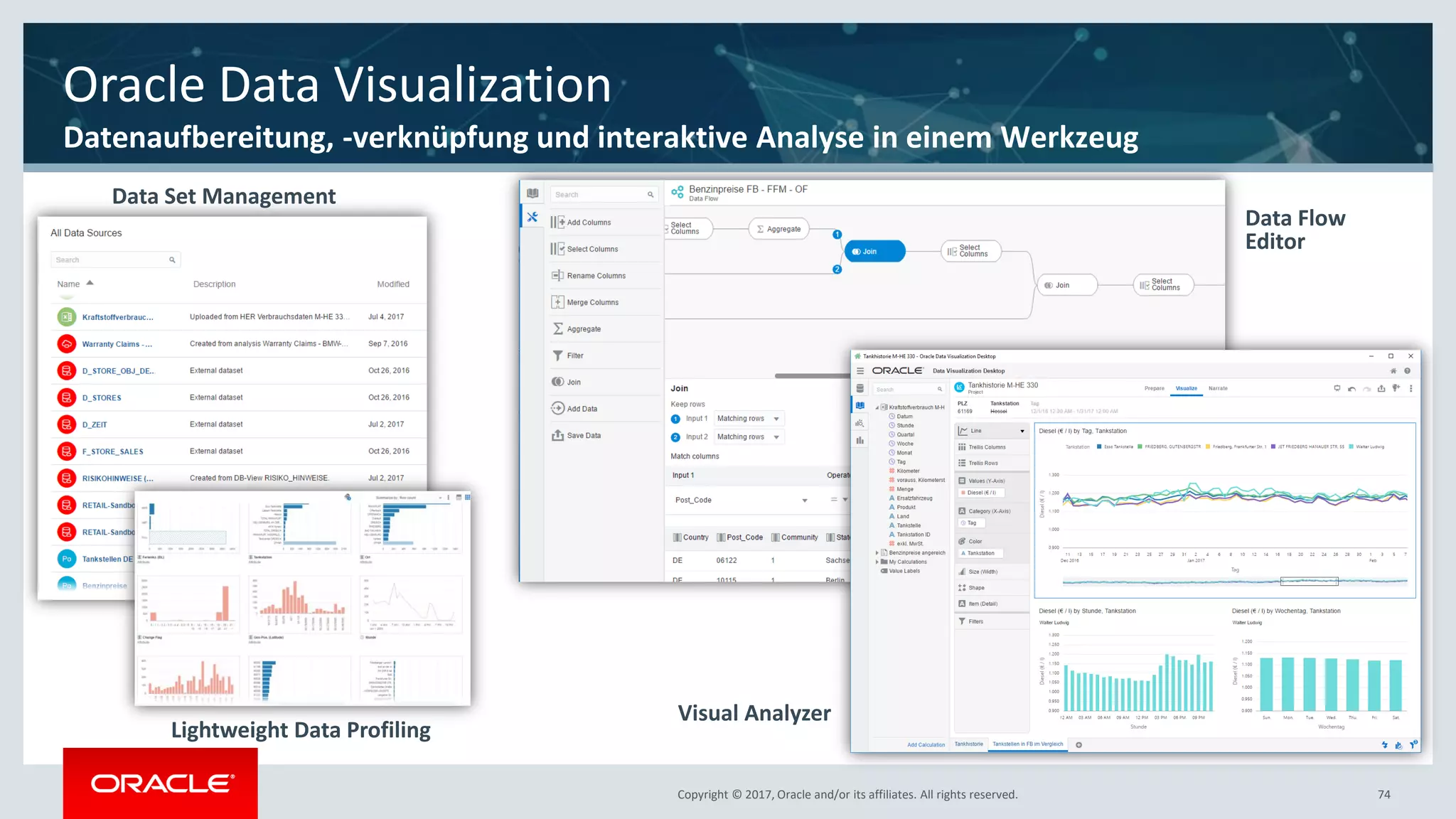Open the data elements book icon in Data Flow sidebar

[x=532, y=193]
